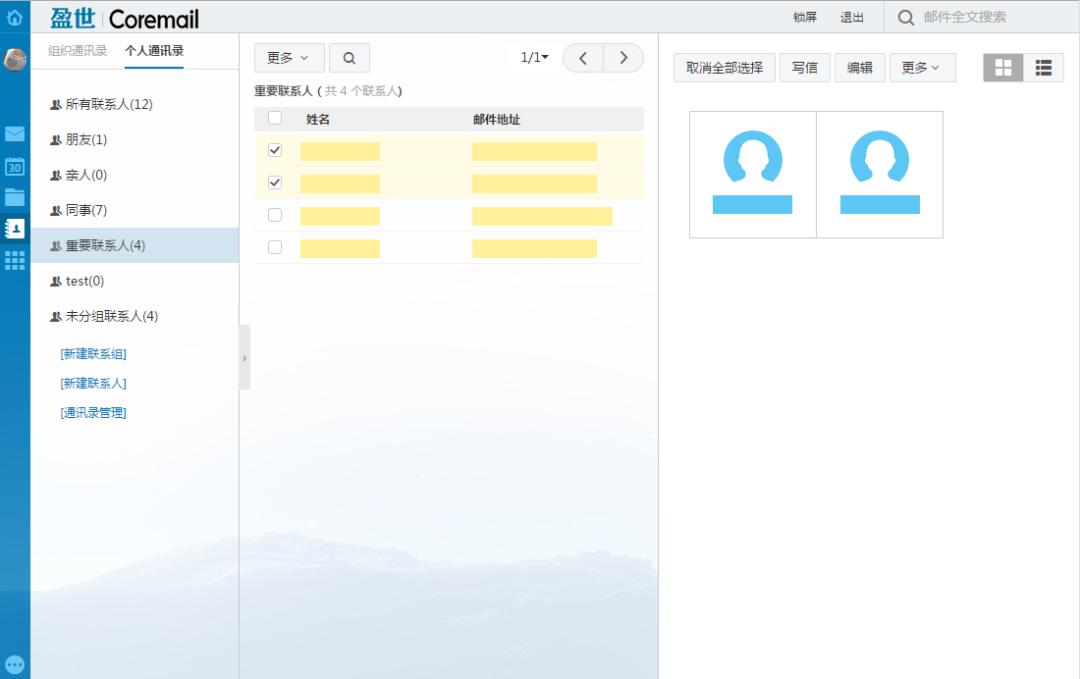This screenshot has height=679, width=1080.
Task: Select the 同事(7) contact group
Action: [x=86, y=210]
